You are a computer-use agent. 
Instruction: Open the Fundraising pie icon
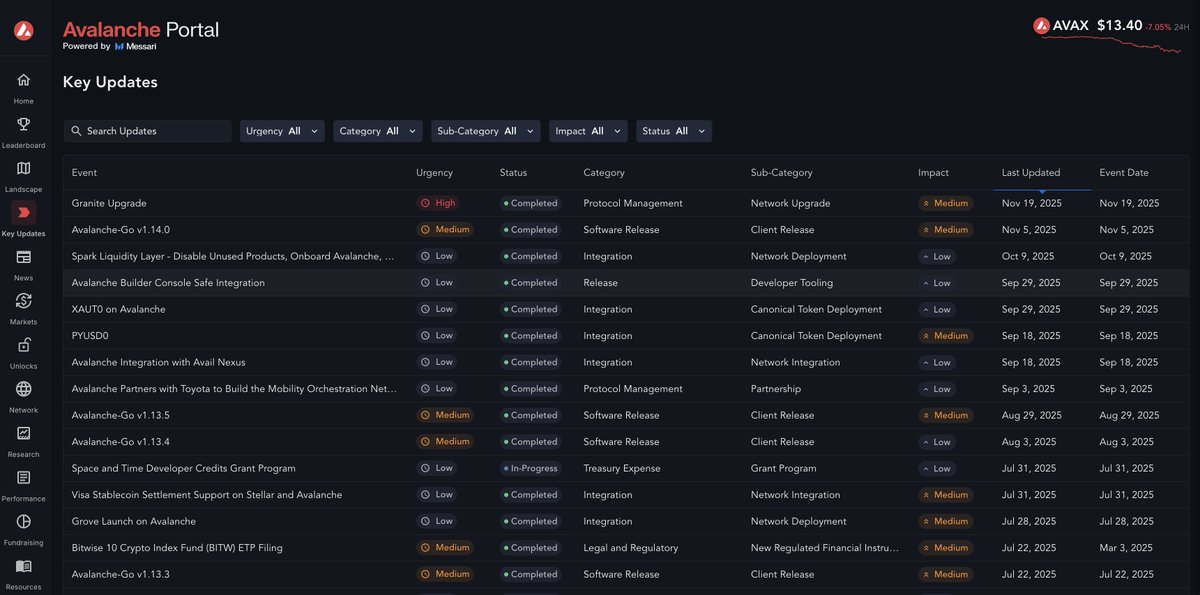(23, 521)
